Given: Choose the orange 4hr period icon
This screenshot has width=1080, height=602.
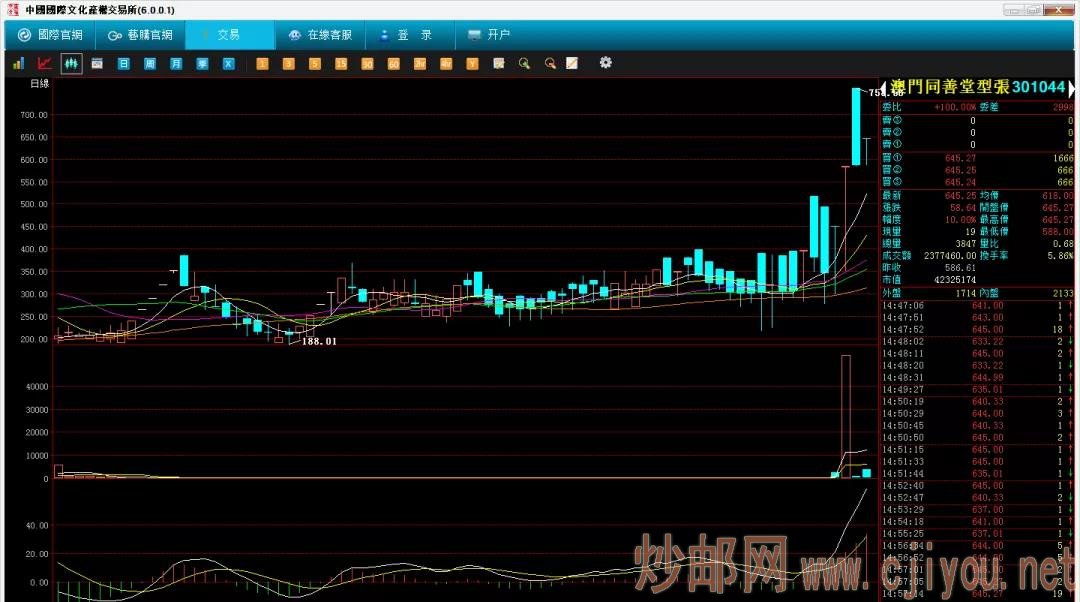Looking at the screenshot, I should (x=446, y=63).
